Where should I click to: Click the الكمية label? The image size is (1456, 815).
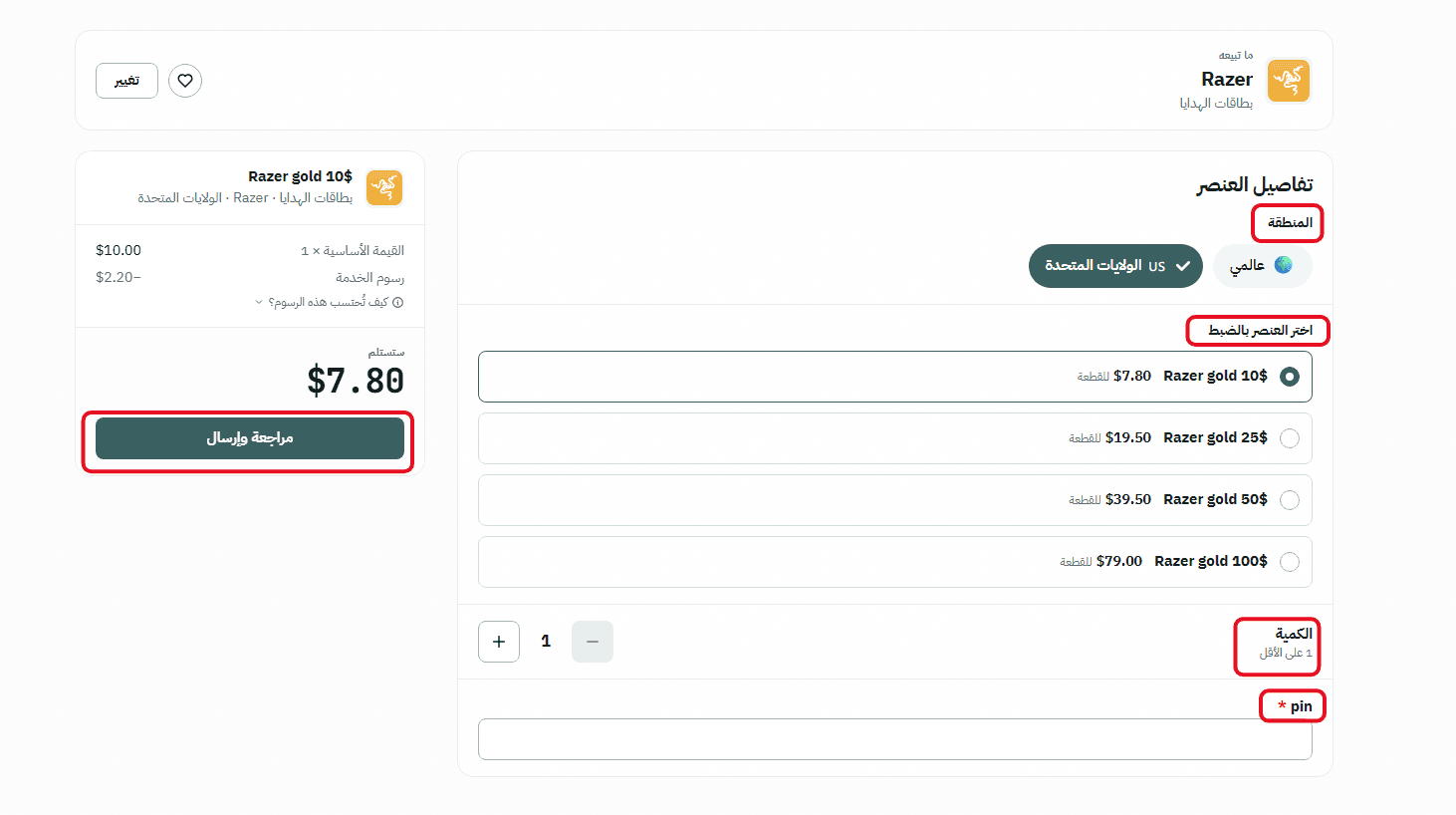click(1294, 634)
